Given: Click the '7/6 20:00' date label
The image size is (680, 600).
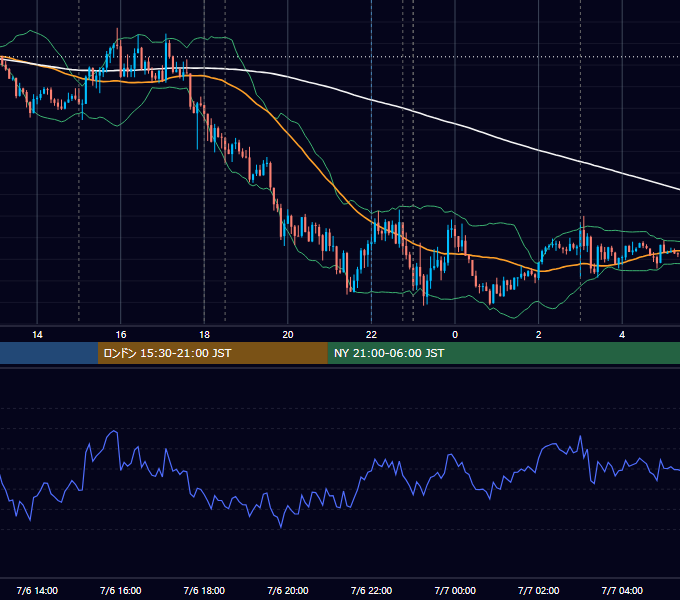Looking at the screenshot, I should point(288,590).
